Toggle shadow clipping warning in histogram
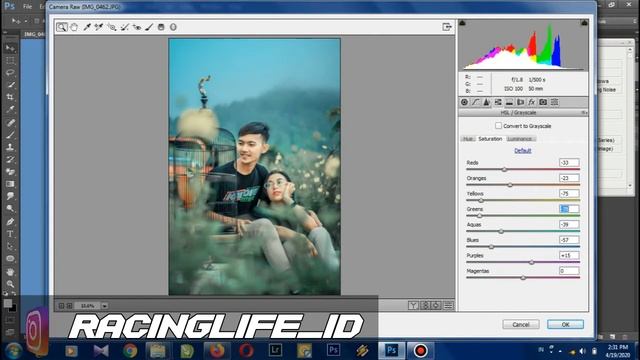The image size is (640, 360). point(462,23)
